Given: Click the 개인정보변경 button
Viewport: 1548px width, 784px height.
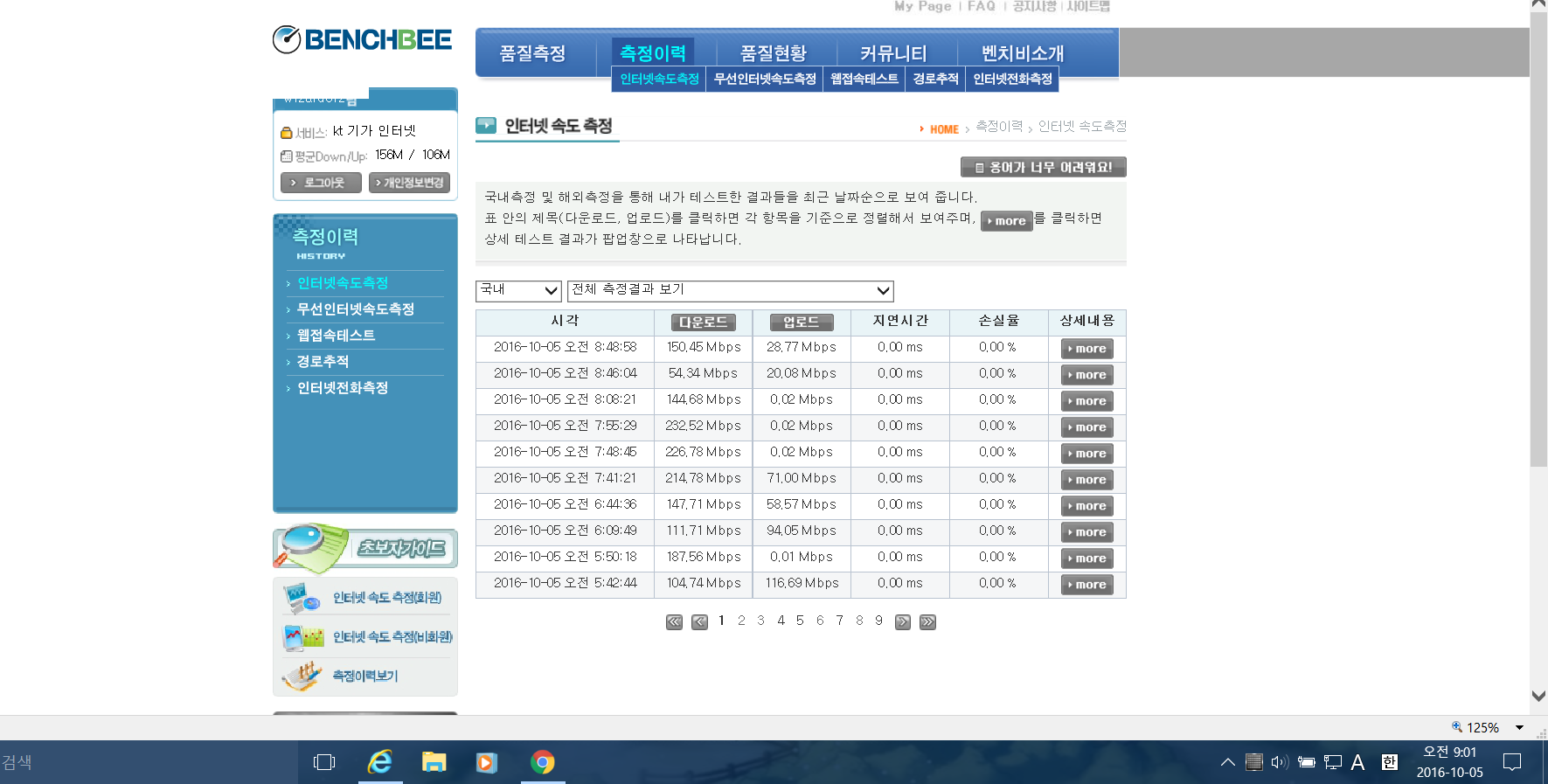Looking at the screenshot, I should click(409, 183).
